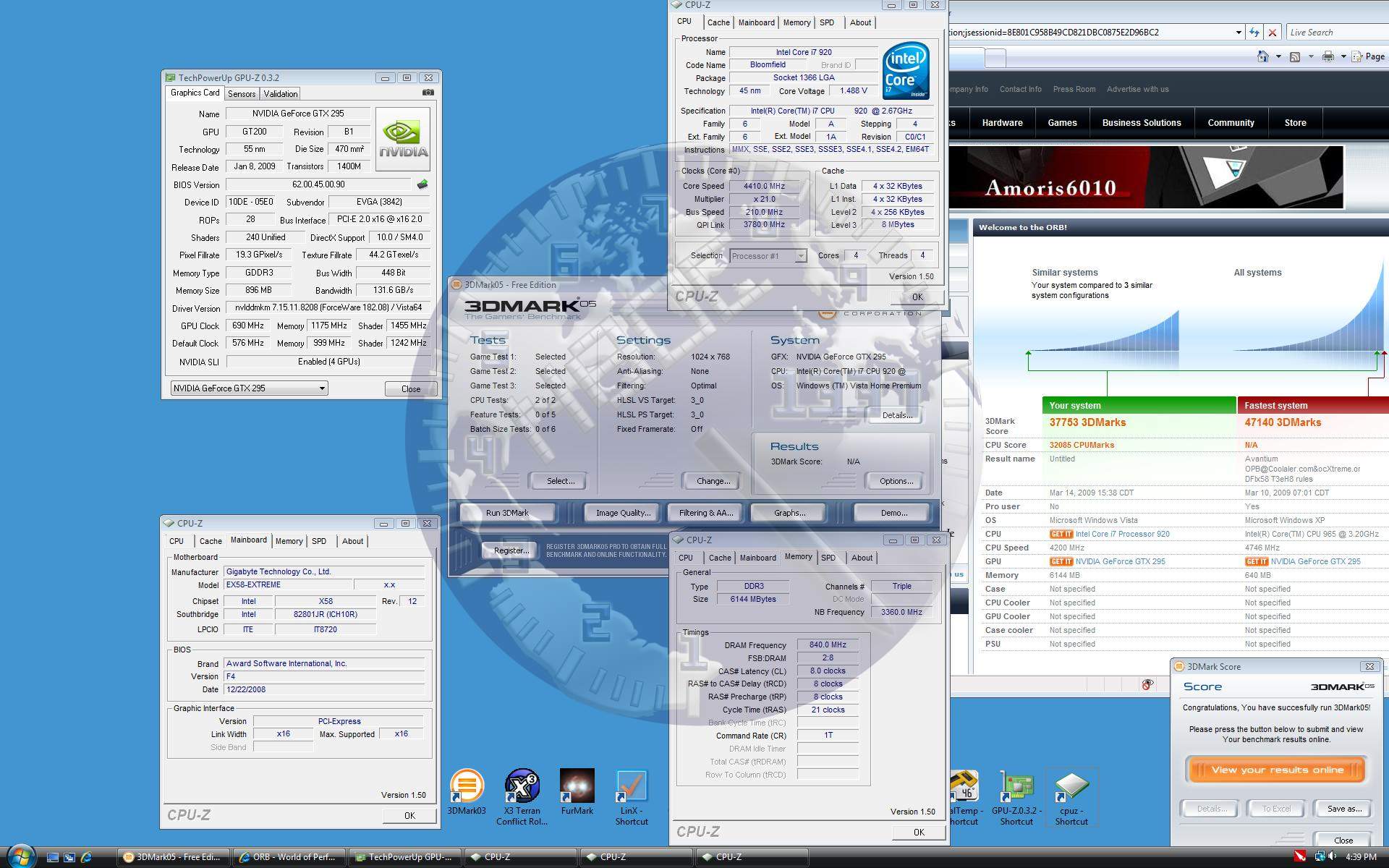Open the About tab in Memory CPU-Z window
This screenshot has width=1389, height=868.
pyautogui.click(x=862, y=558)
